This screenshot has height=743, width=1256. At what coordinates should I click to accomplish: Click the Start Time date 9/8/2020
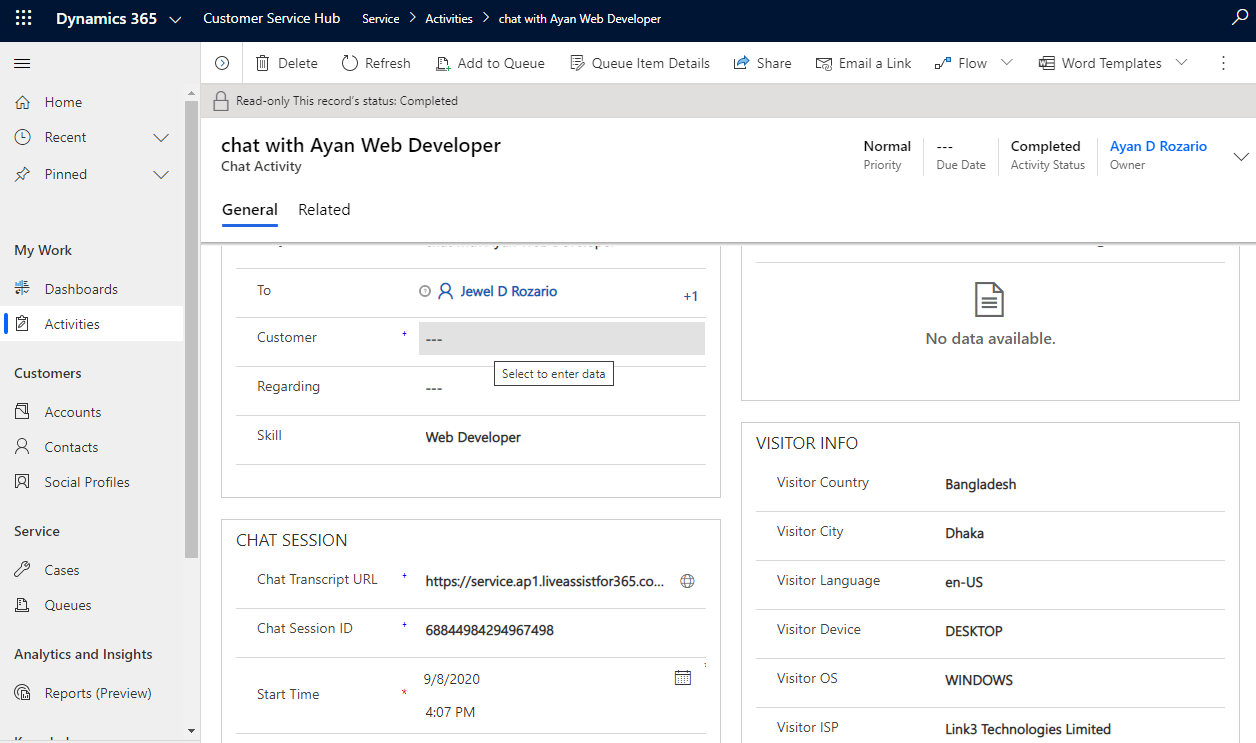[x=452, y=679]
